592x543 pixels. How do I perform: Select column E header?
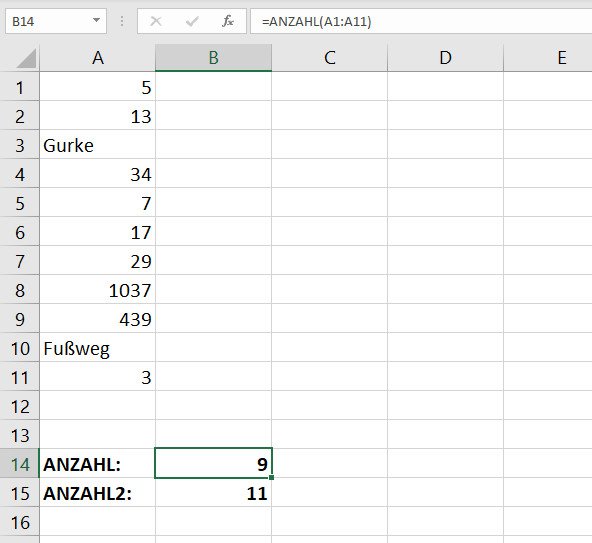[x=548, y=58]
